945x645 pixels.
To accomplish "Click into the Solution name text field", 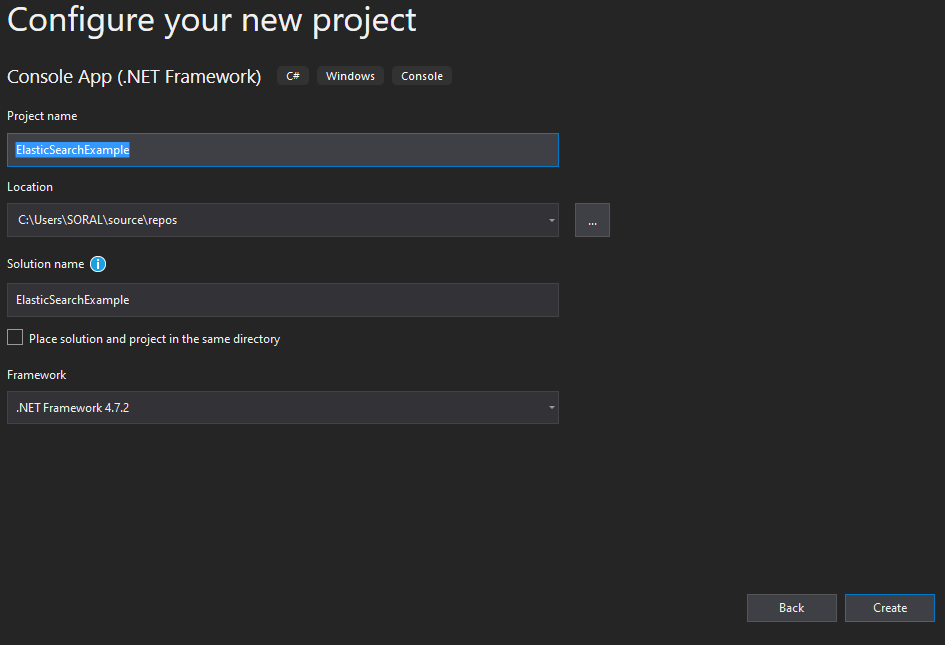I will tap(283, 300).
